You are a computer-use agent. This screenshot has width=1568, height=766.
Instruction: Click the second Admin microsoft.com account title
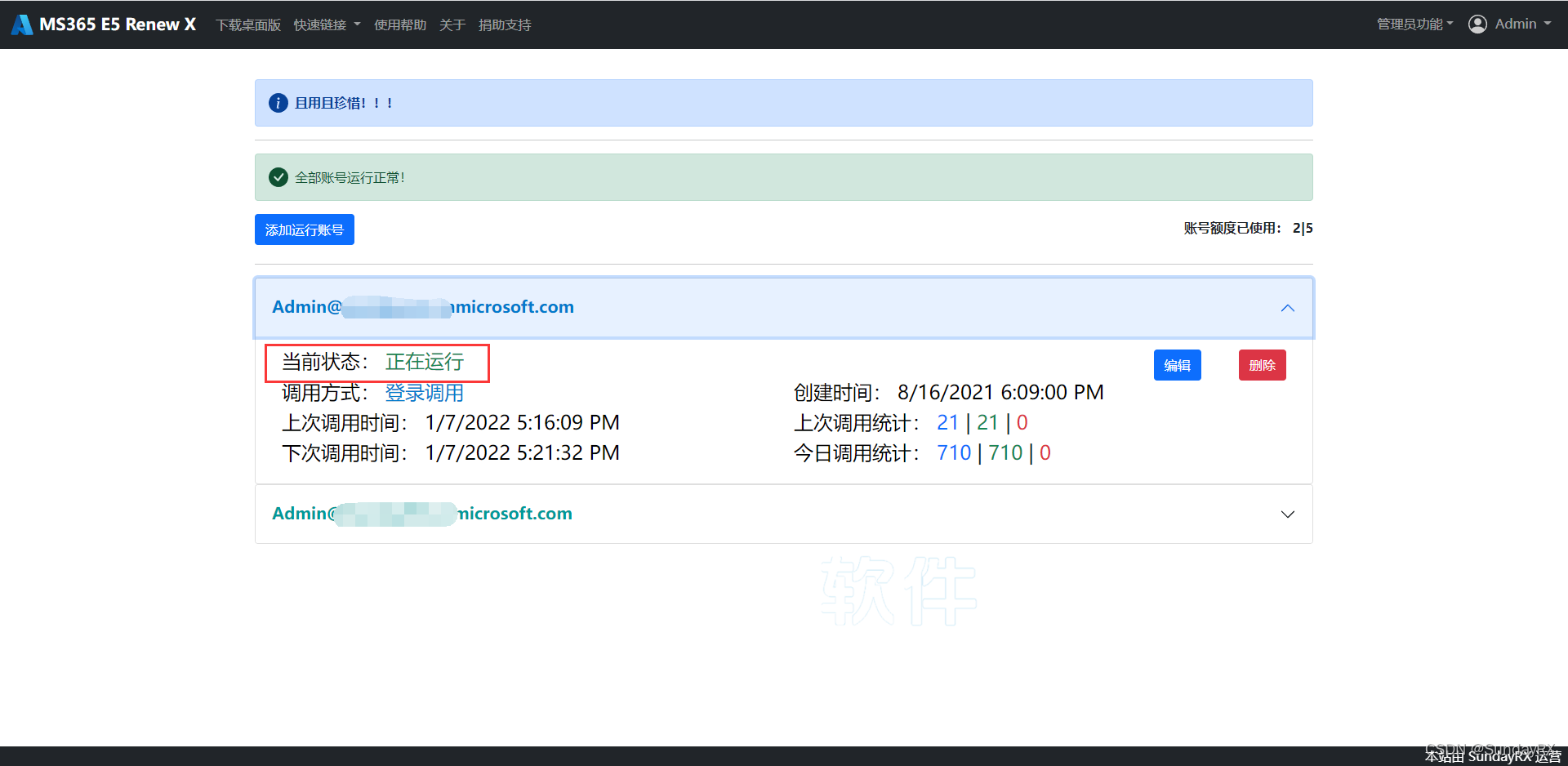[422, 514]
